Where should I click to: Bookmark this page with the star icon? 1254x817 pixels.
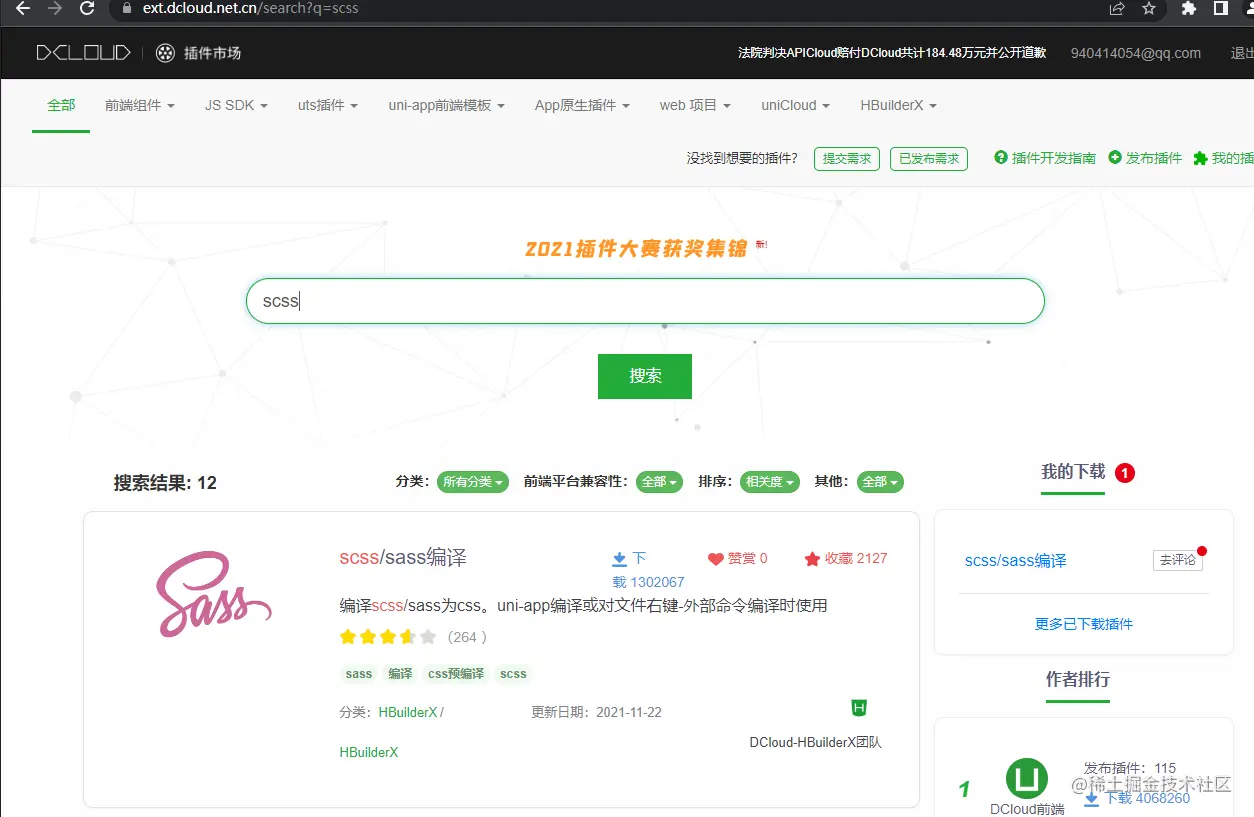pos(1149,8)
